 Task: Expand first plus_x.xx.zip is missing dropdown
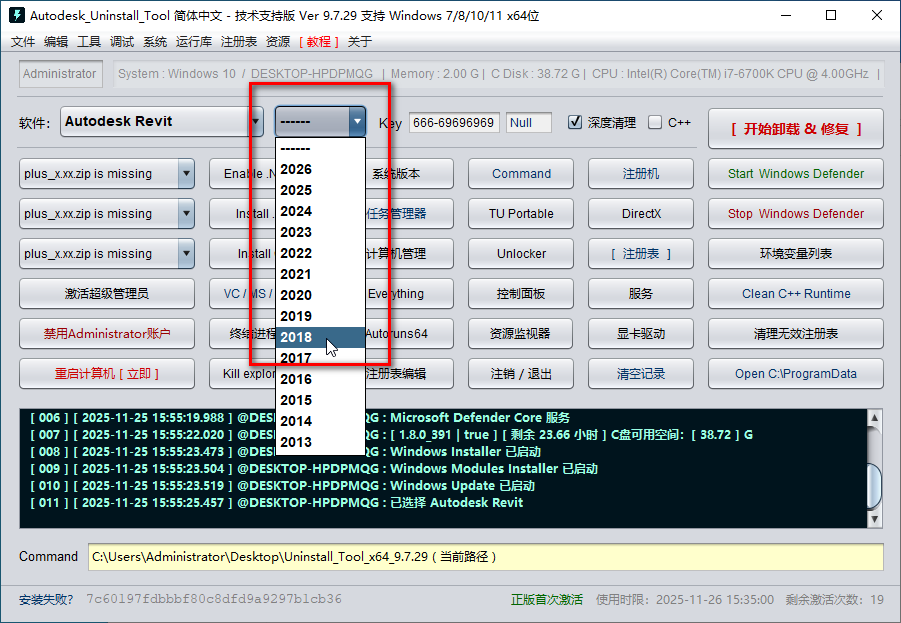click(x=186, y=174)
